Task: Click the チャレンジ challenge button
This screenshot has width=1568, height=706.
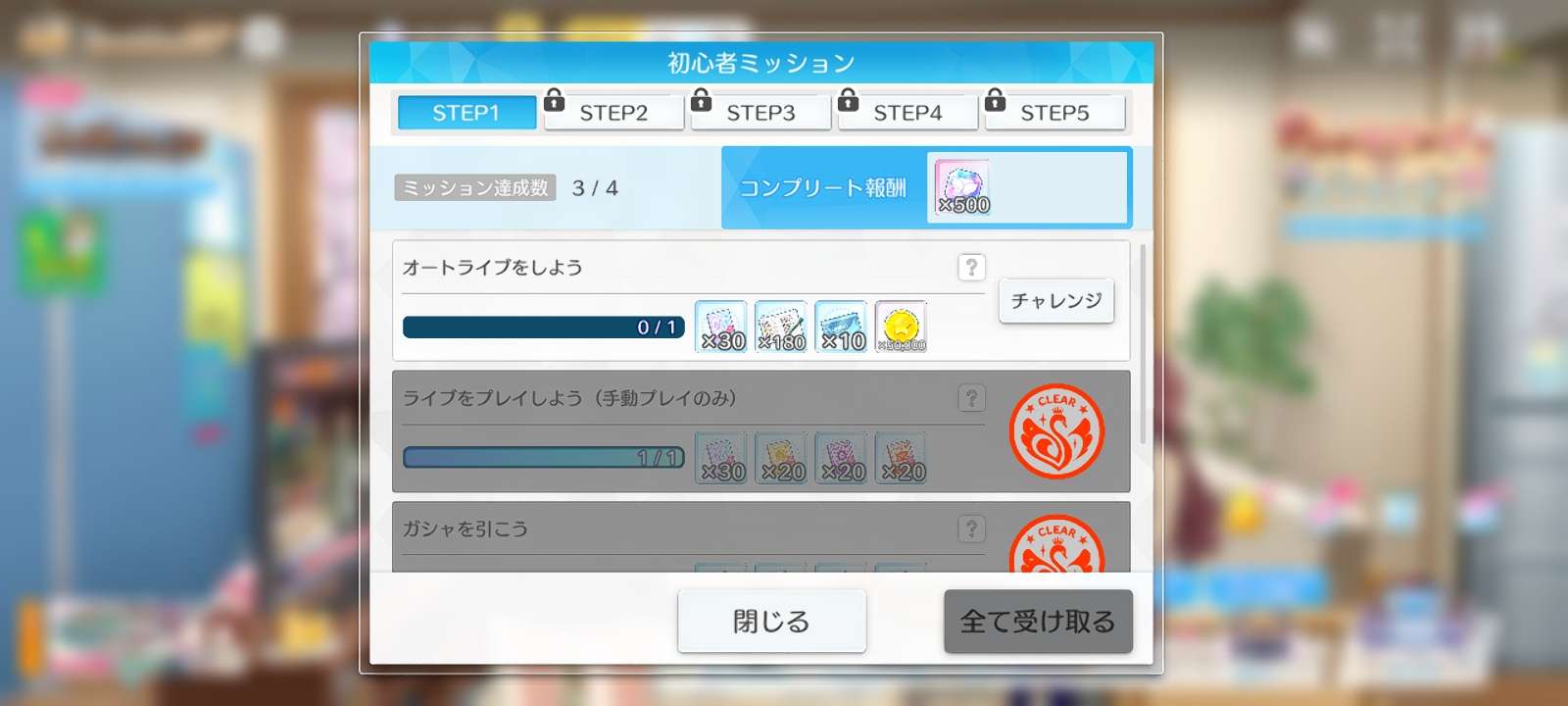Action: click(x=1056, y=301)
